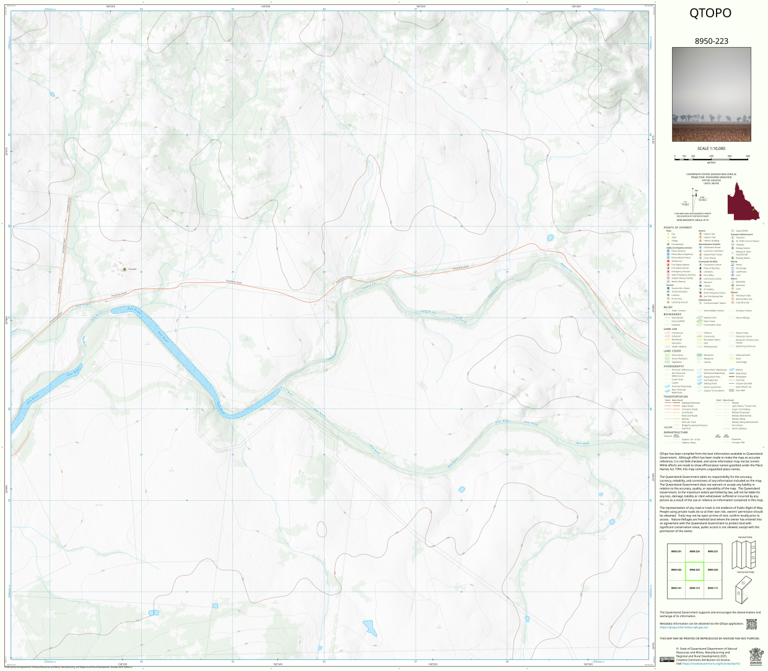Click the Creative Commons BY badge

[667, 660]
